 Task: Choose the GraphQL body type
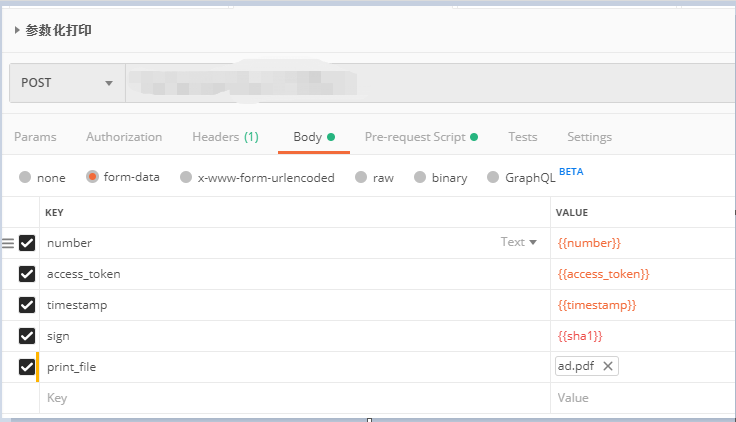[x=493, y=178]
